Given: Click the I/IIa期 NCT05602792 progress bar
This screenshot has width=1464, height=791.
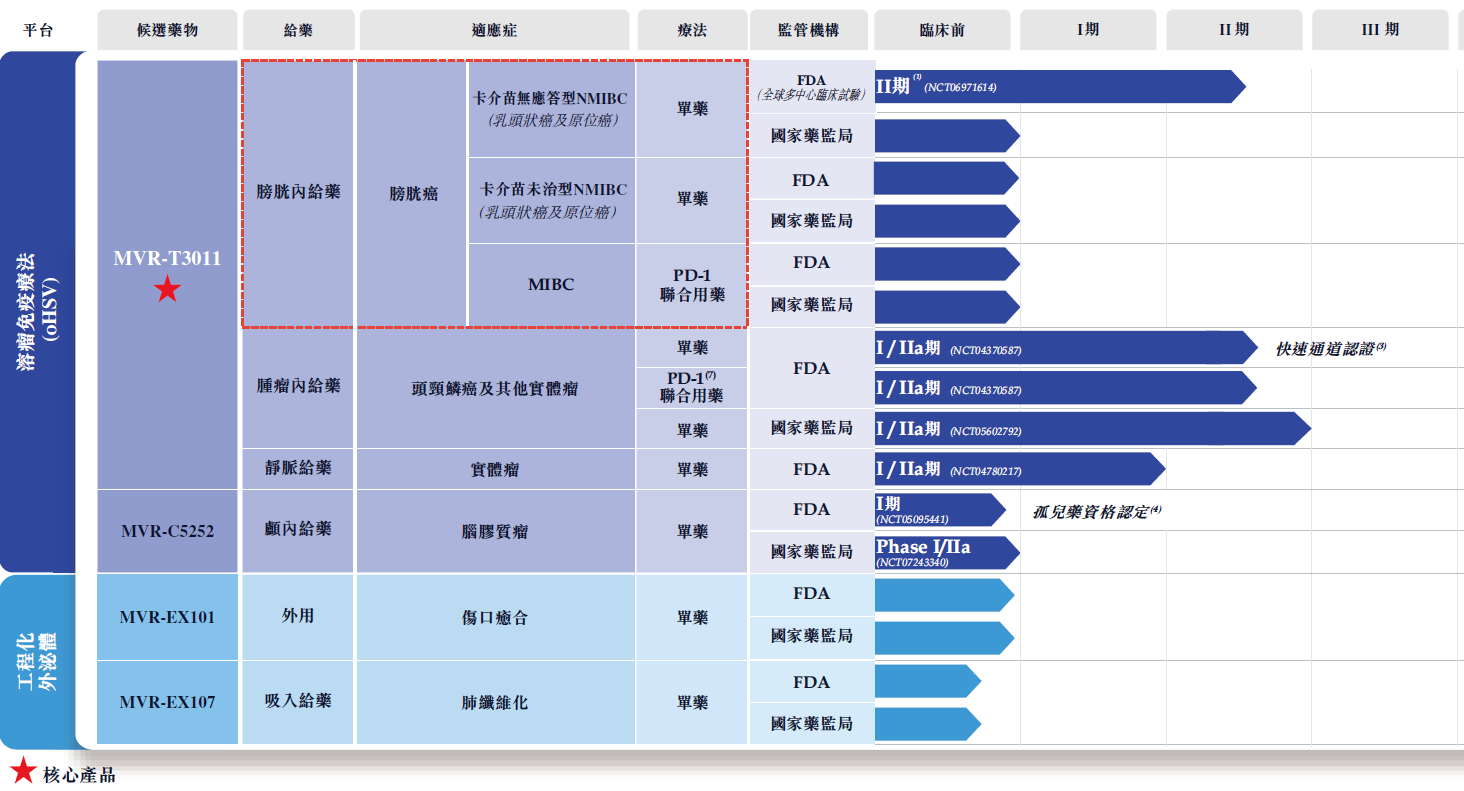Looking at the screenshot, I should [x=1093, y=429].
